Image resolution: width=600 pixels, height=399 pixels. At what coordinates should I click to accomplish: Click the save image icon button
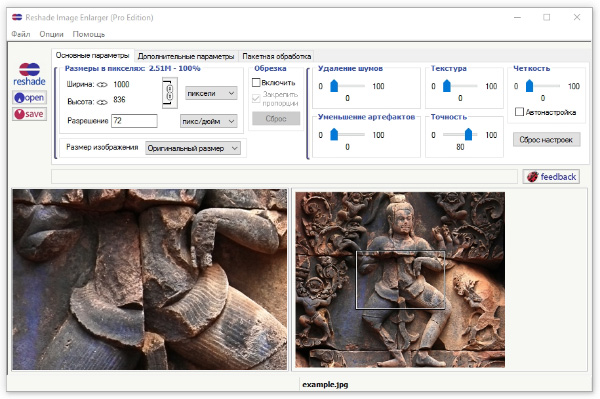[29, 114]
